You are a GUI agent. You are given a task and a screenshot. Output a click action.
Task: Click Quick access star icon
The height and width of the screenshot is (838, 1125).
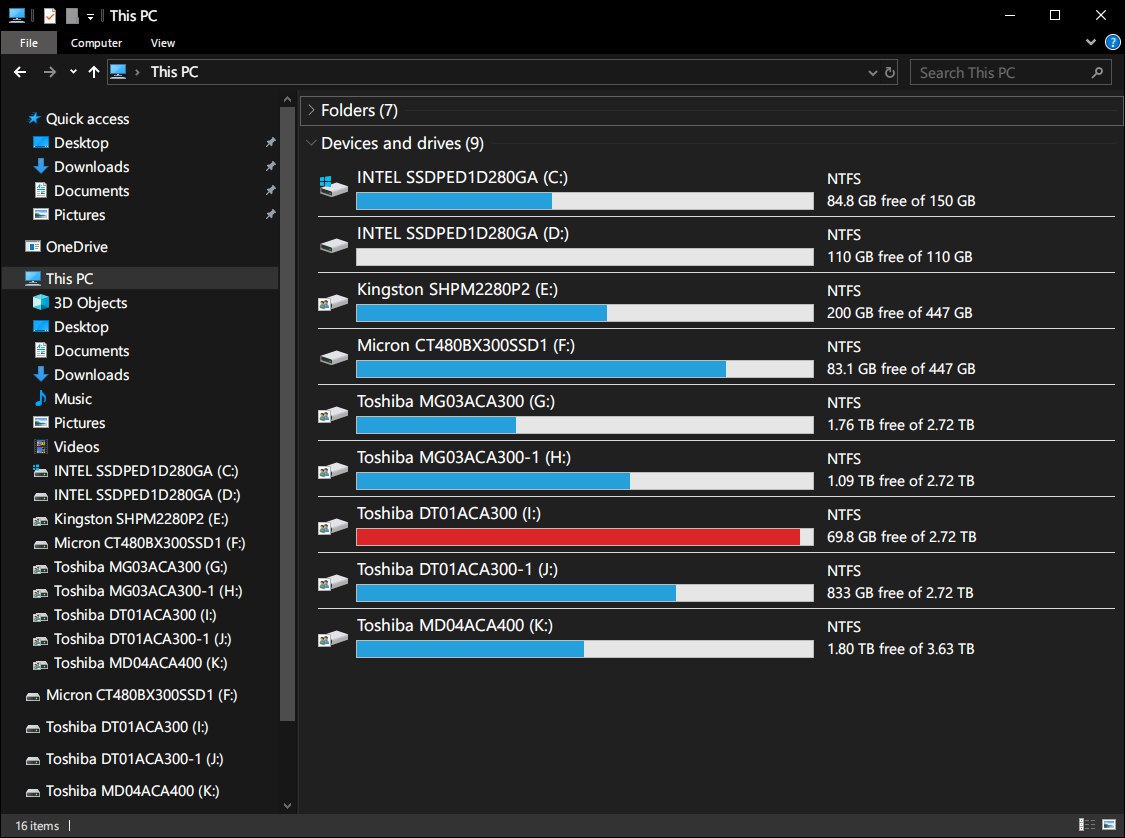(34, 118)
